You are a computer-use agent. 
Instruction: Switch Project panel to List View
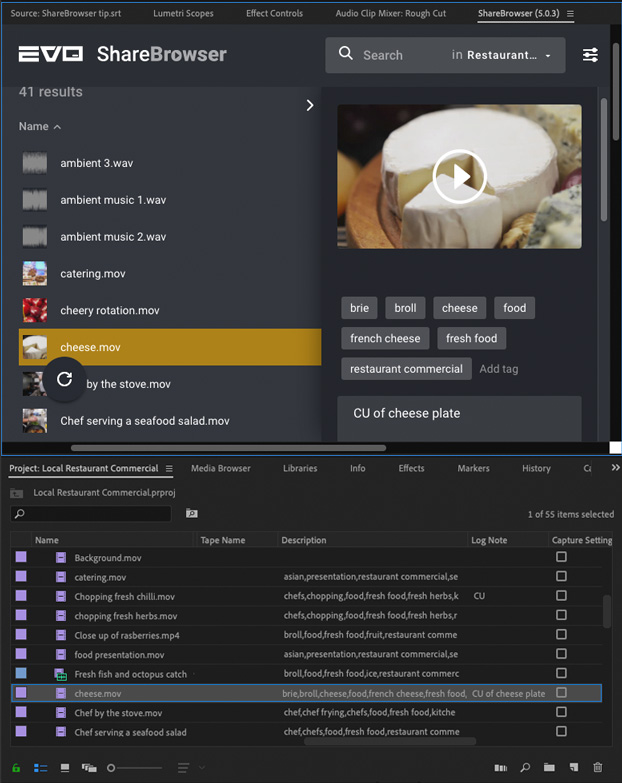pyautogui.click(x=40, y=768)
